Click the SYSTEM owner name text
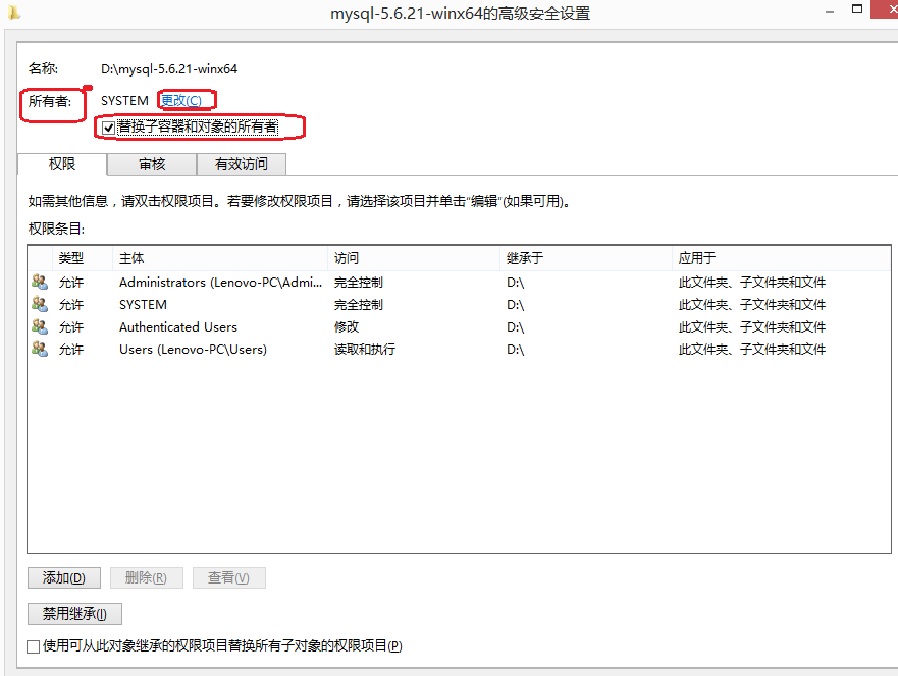 [x=125, y=101]
